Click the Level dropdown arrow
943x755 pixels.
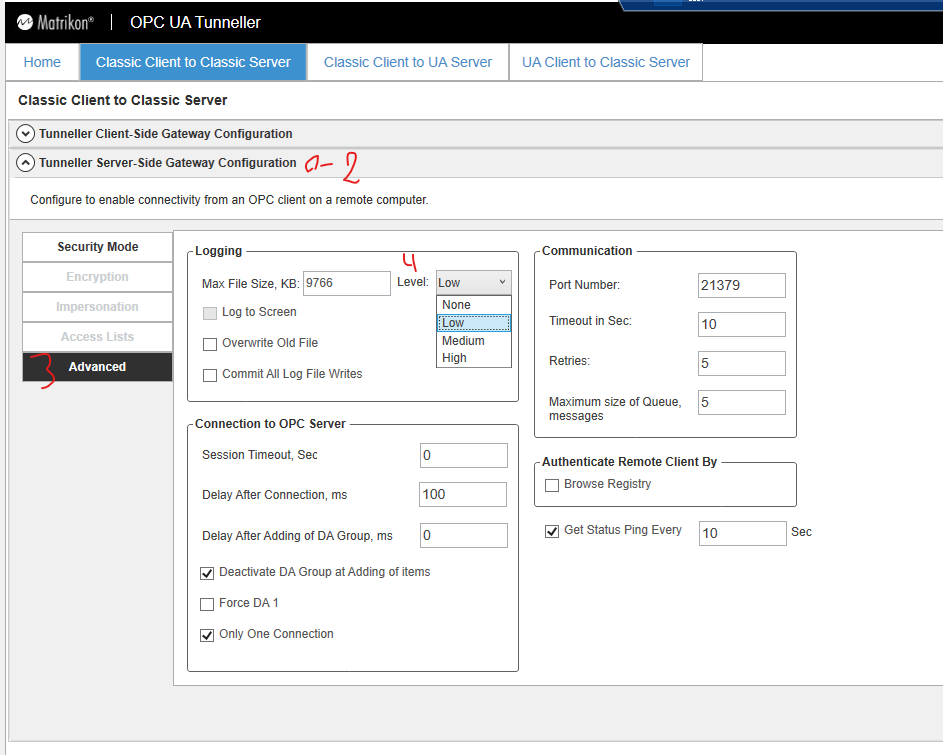502,282
